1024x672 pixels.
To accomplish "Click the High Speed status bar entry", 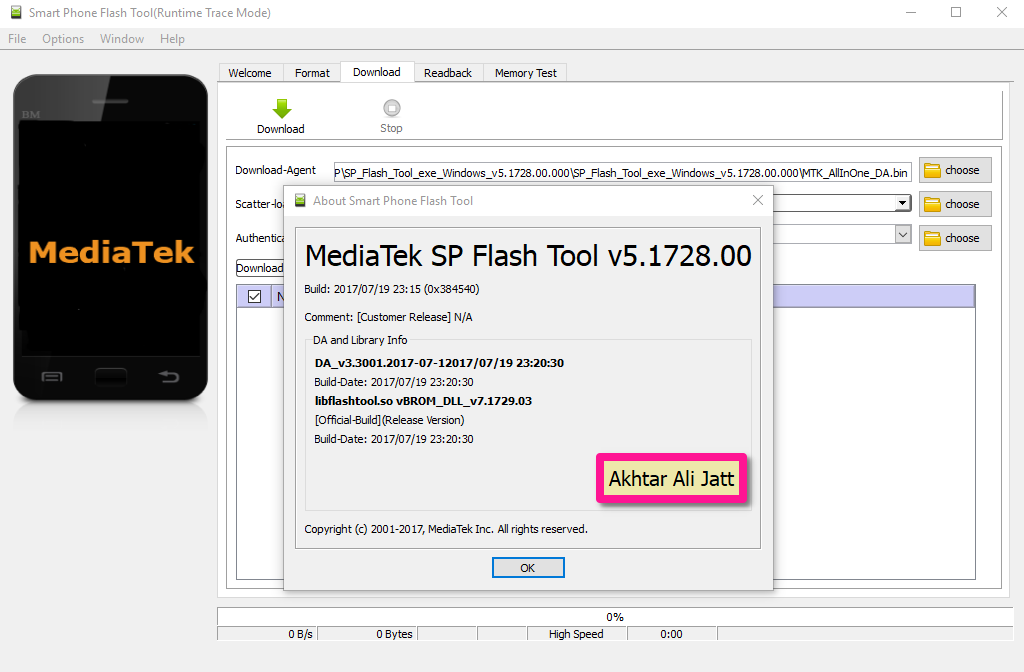I will tap(577, 633).
